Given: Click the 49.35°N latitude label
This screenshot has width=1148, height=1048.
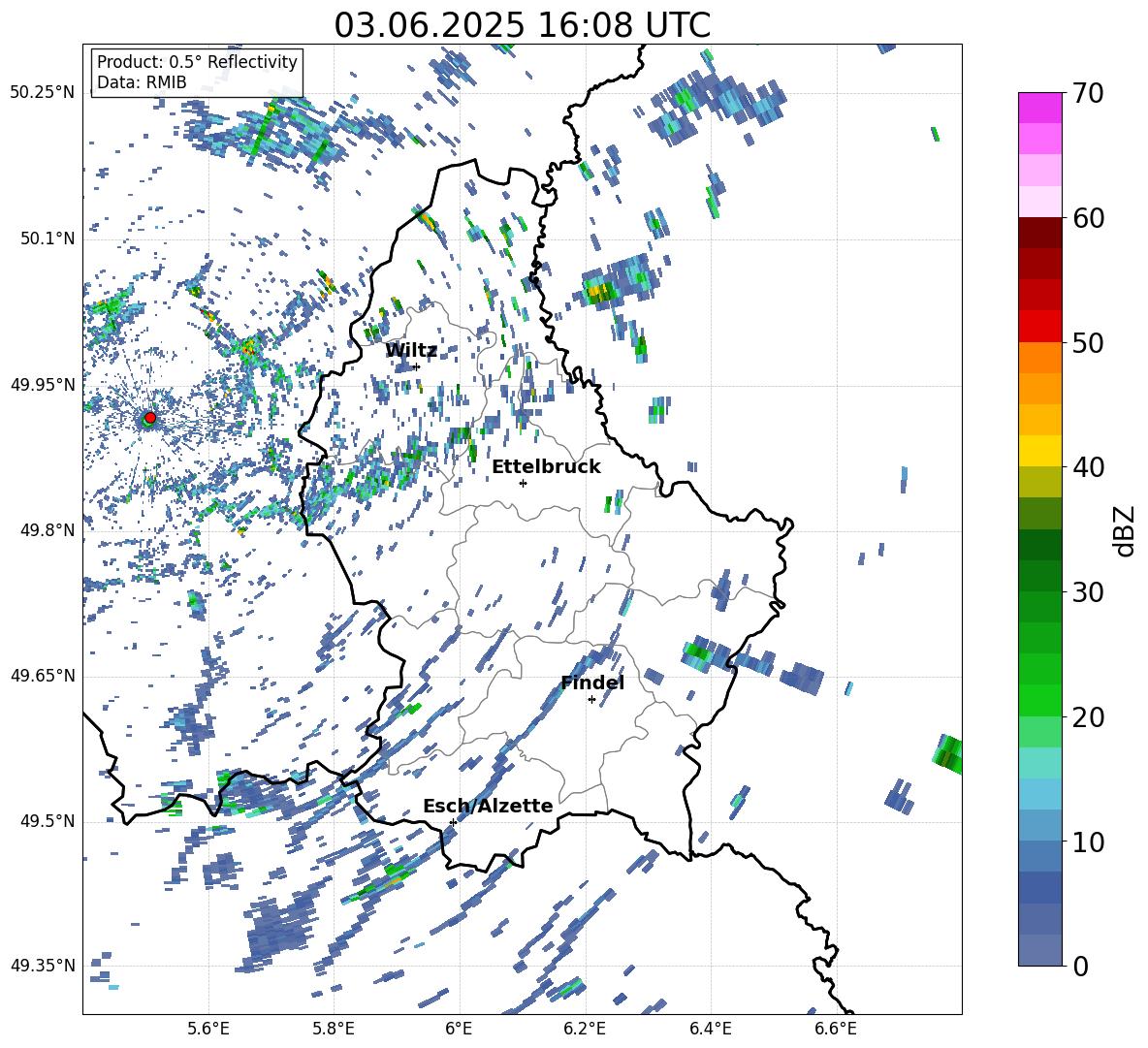Looking at the screenshot, I should 43,966.
